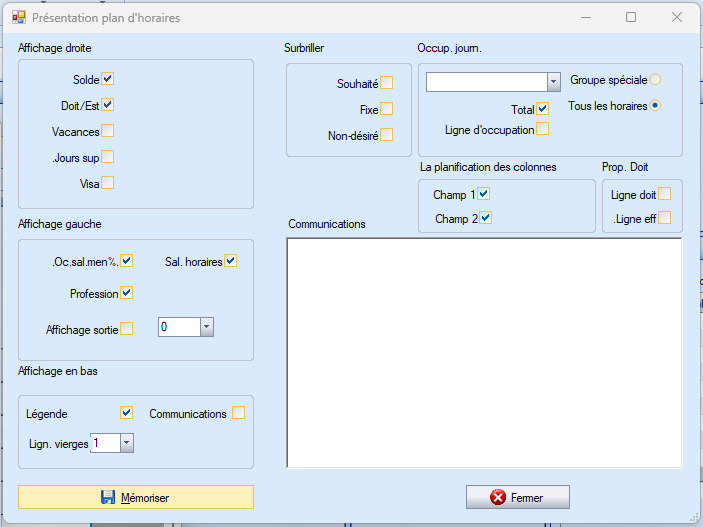Viewport: 703px width, 527px height.
Task: Click inside the Communications text area
Action: pos(484,352)
